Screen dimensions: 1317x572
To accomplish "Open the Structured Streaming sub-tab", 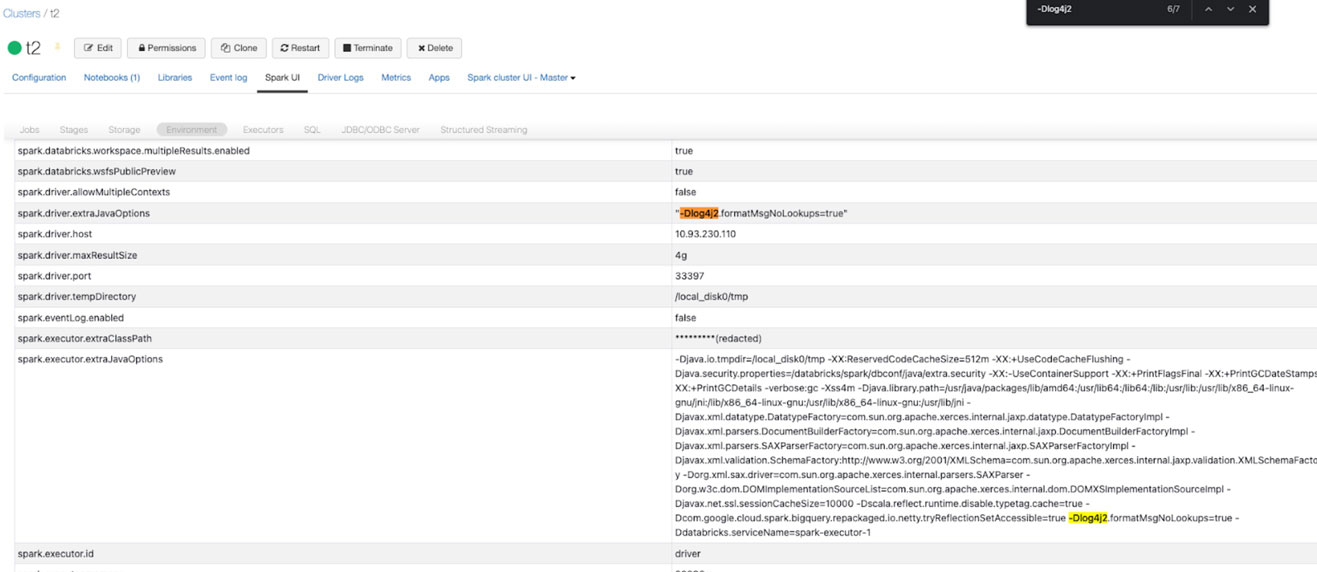I will 483,130.
